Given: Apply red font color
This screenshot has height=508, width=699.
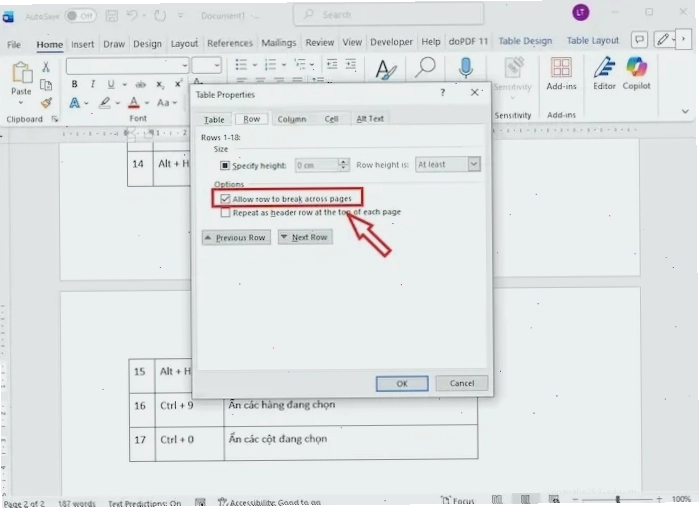Looking at the screenshot, I should tap(134, 103).
